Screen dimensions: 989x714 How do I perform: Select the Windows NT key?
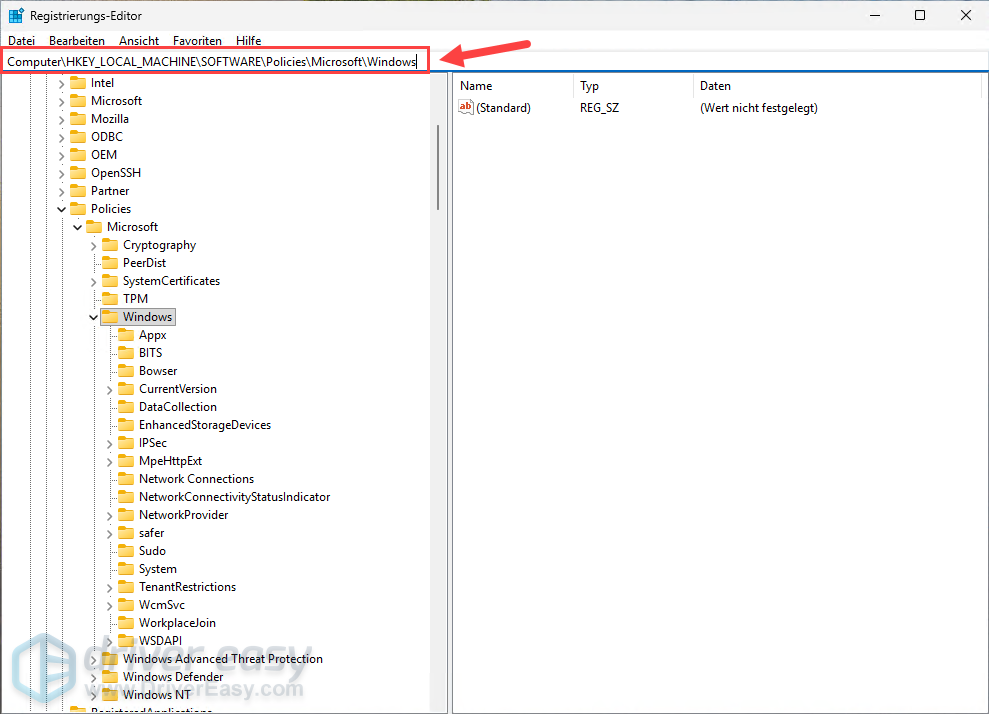click(156, 694)
